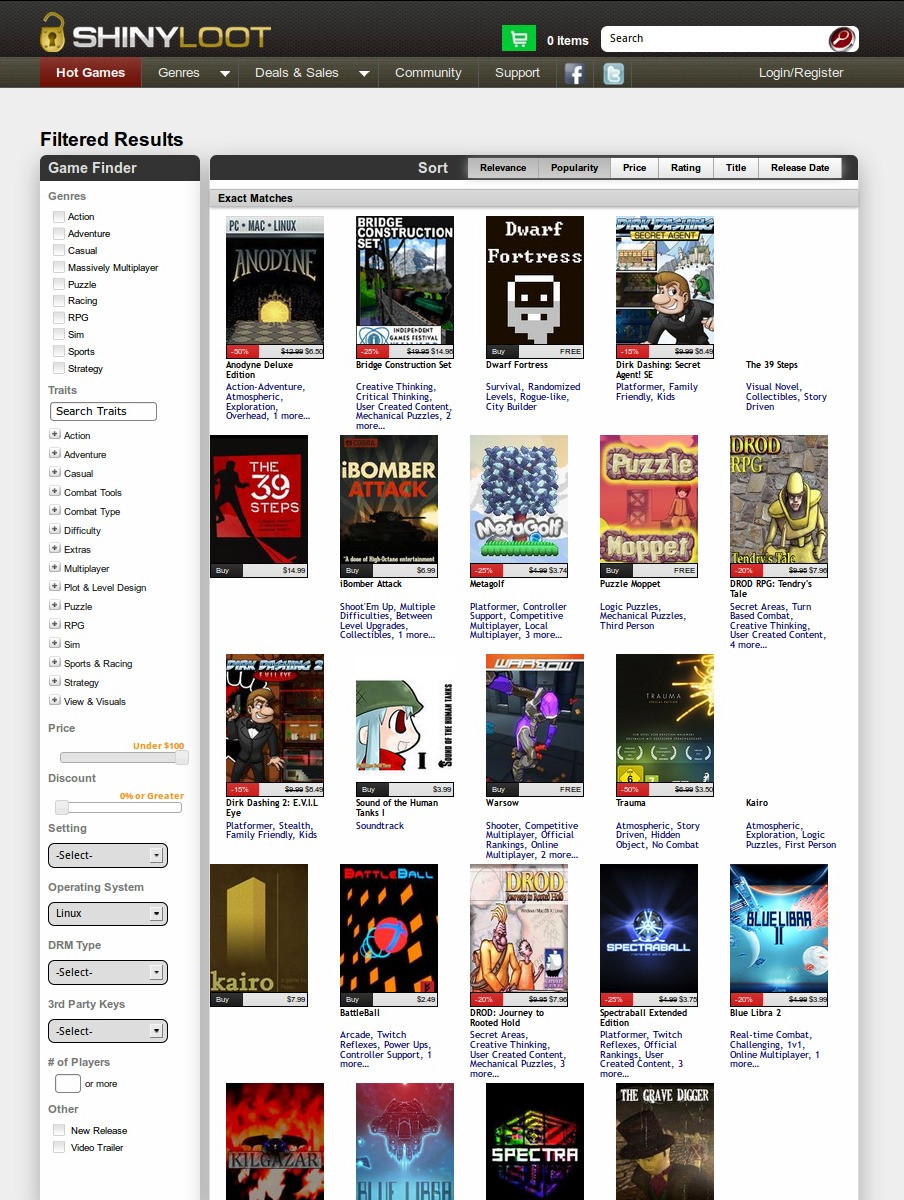Click Buy button under Dwarf Fortress
Screen dimensions: 904x1200
pos(503,352)
